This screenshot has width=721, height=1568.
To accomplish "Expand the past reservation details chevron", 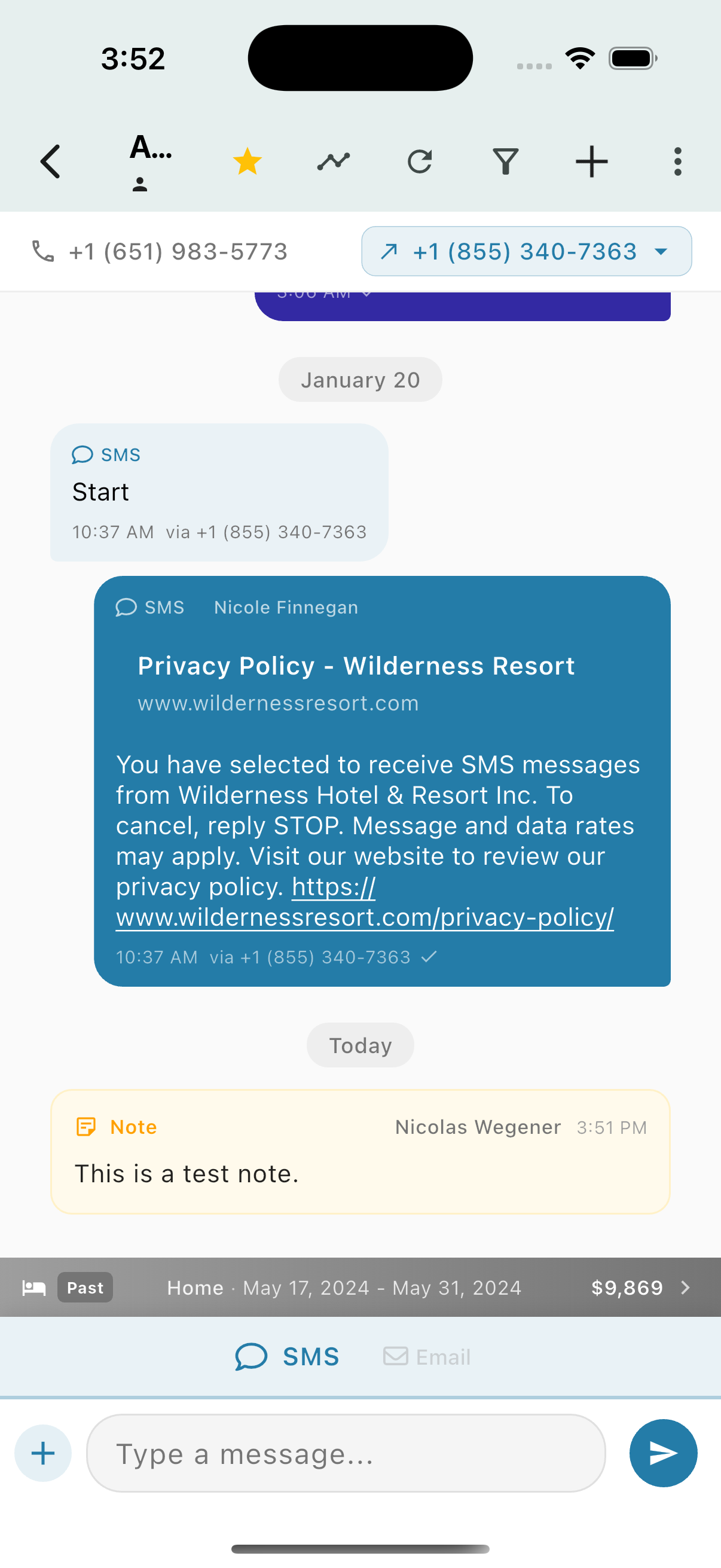I will (x=686, y=1288).
